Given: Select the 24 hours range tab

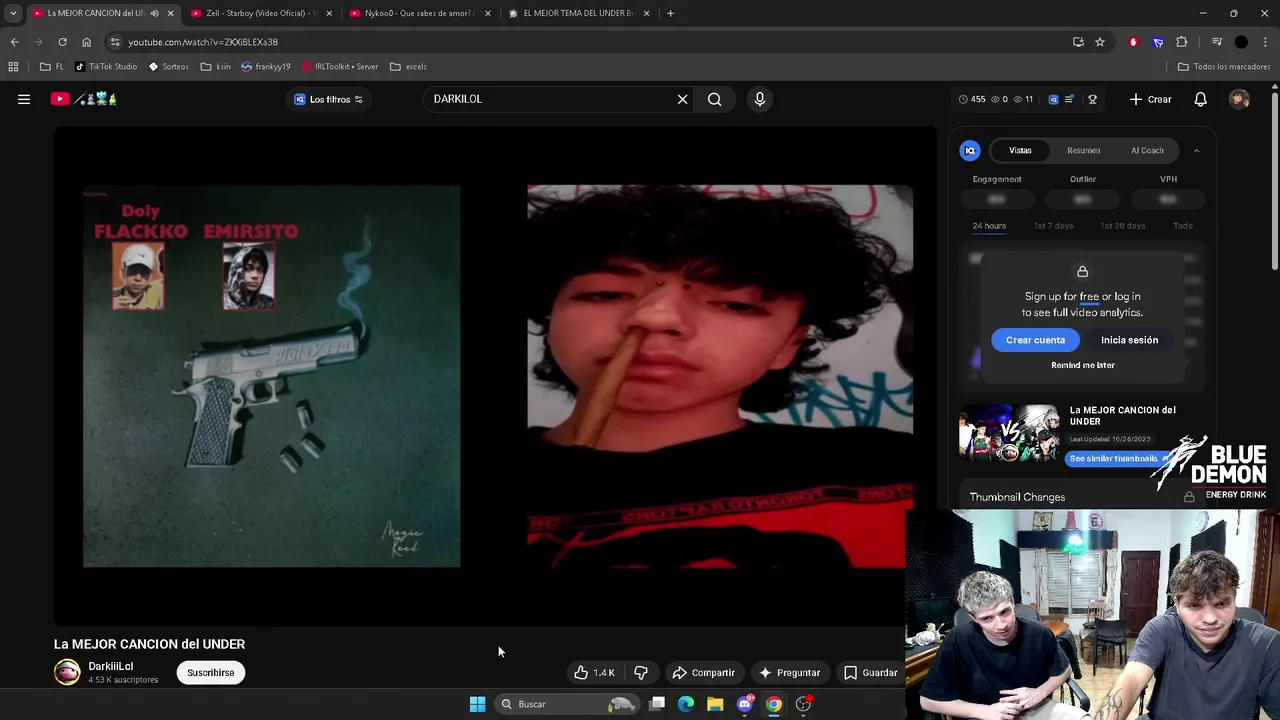Looking at the screenshot, I should tap(989, 226).
